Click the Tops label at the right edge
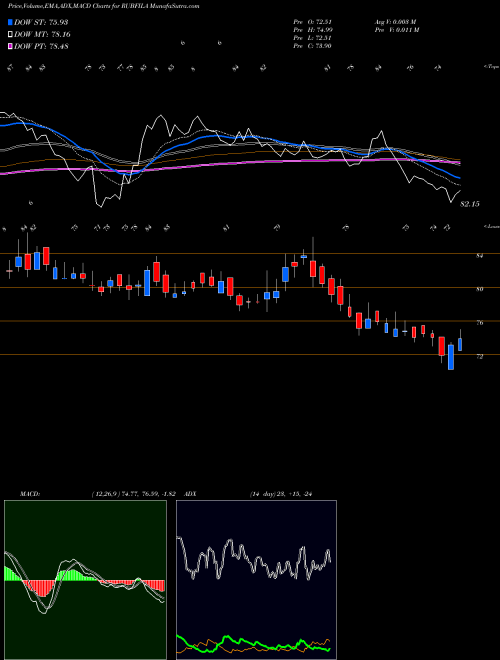This screenshot has height=660, width=500. click(492, 67)
